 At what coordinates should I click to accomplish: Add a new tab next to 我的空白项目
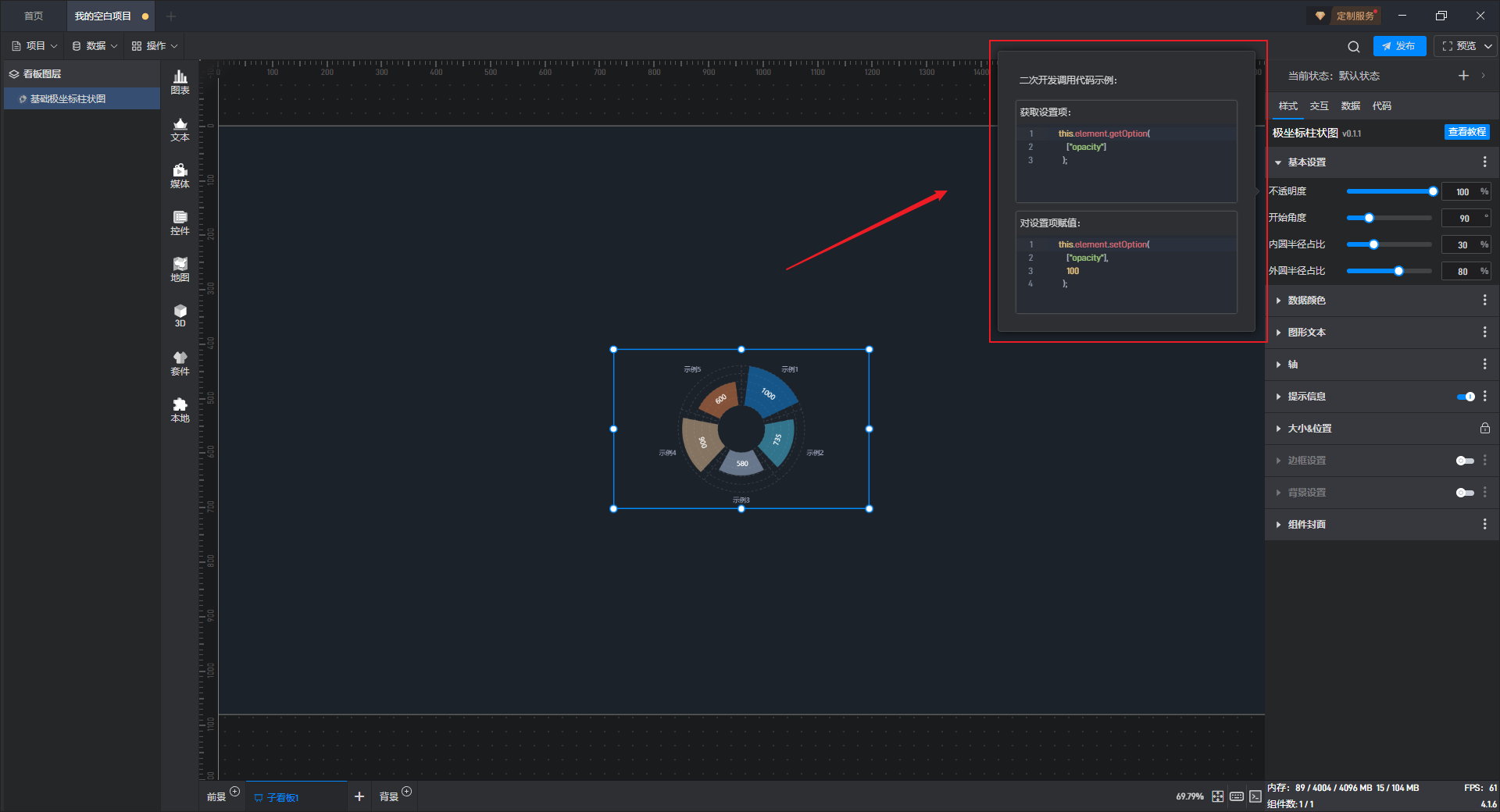(171, 16)
